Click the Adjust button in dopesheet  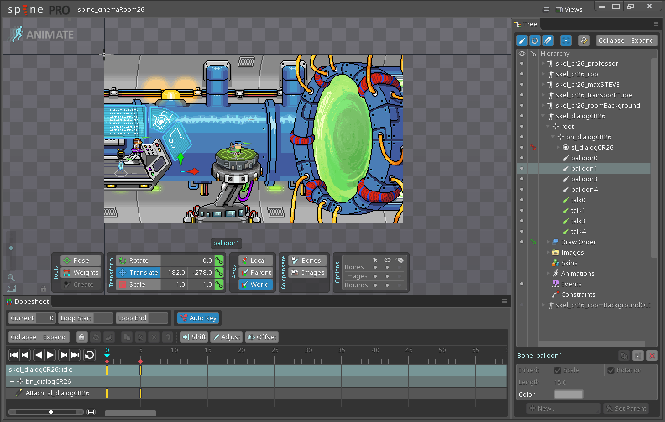(x=226, y=337)
